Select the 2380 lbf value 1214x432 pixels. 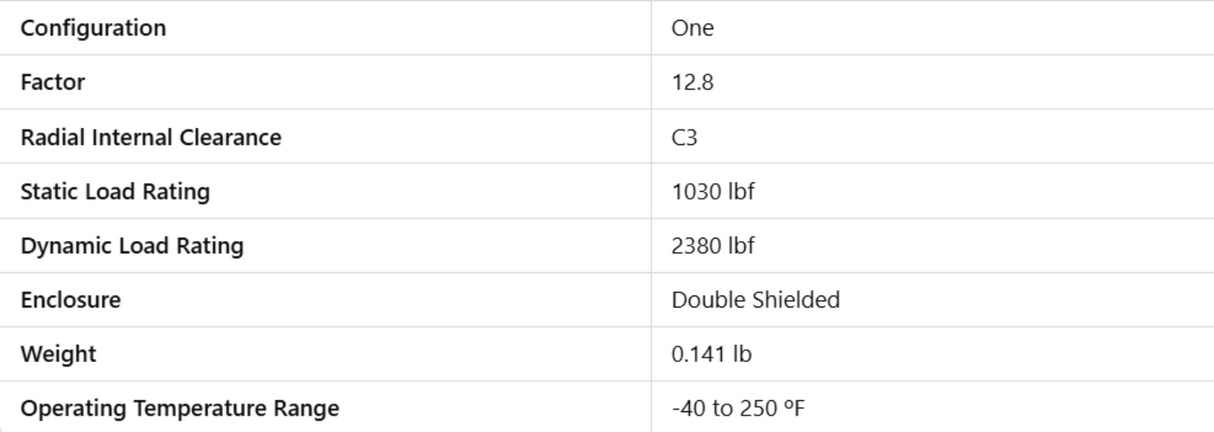coord(714,245)
